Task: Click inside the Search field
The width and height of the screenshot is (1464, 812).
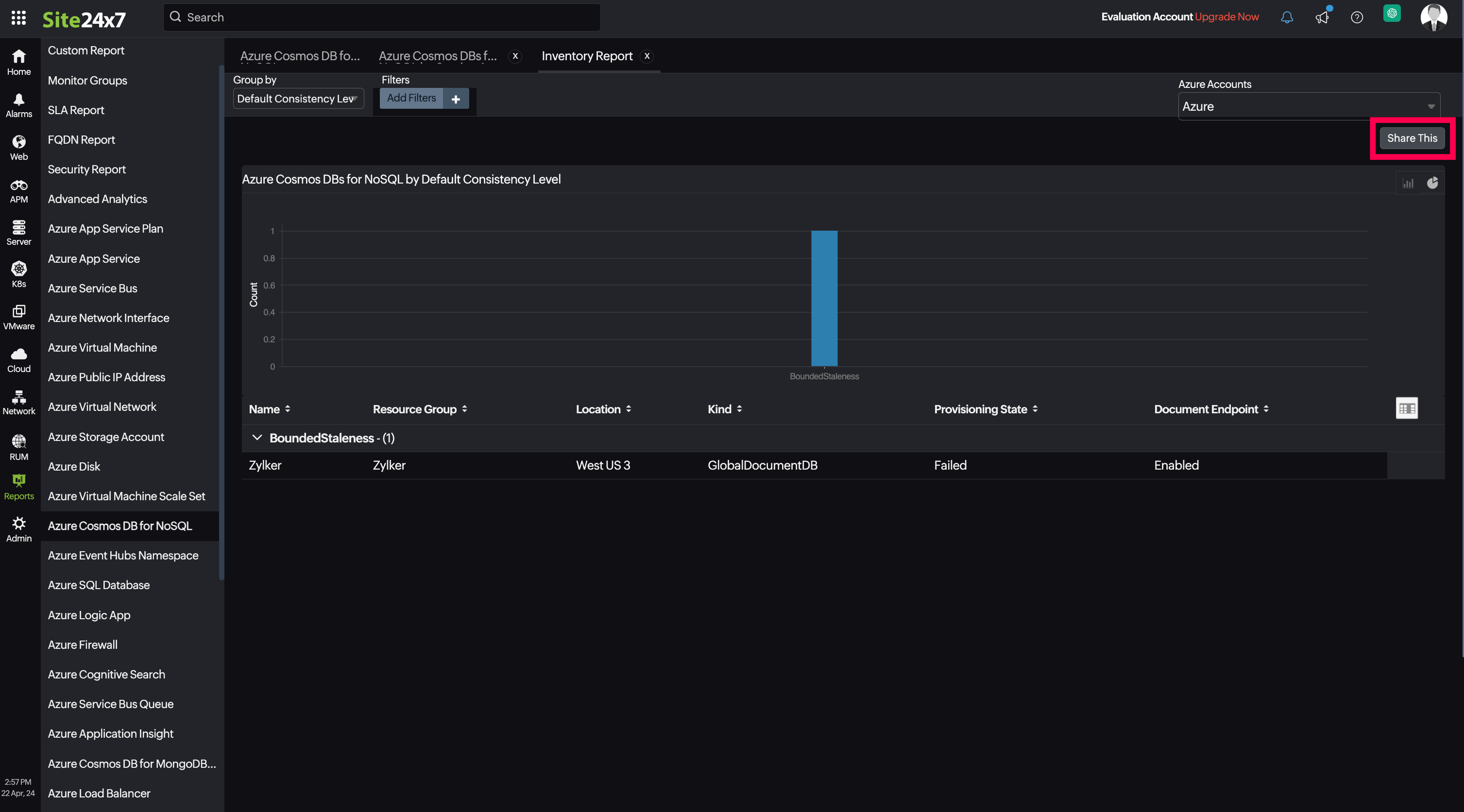Action: click(x=381, y=17)
